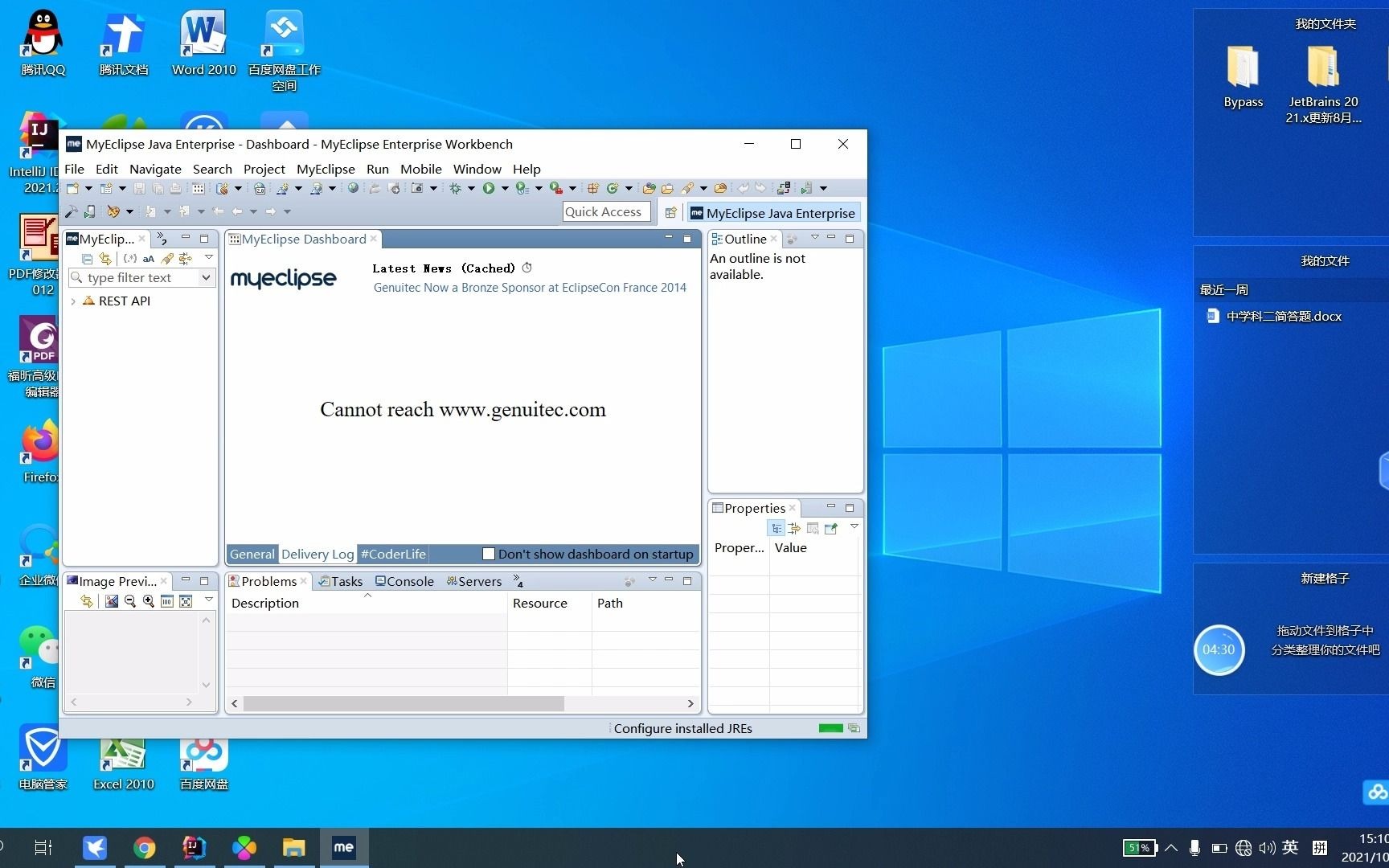Image resolution: width=1389 pixels, height=868 pixels.
Task: Click the paint palette toolbar icon
Action: pos(113,211)
